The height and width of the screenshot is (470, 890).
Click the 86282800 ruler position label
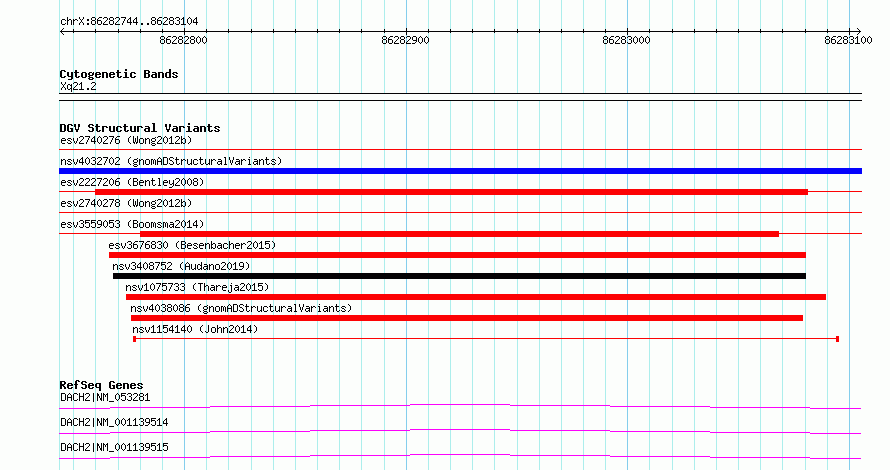click(x=183, y=40)
